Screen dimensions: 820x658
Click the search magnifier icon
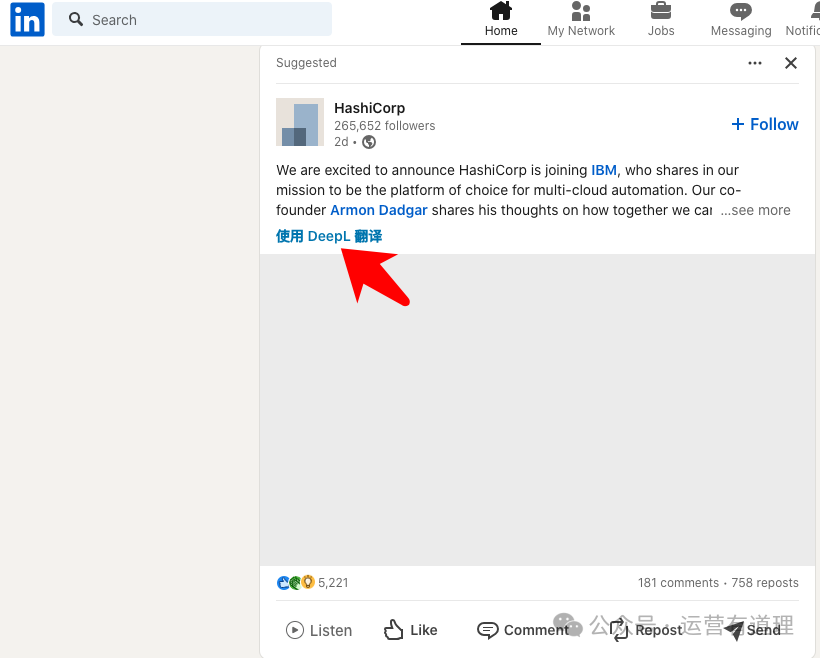tap(76, 19)
